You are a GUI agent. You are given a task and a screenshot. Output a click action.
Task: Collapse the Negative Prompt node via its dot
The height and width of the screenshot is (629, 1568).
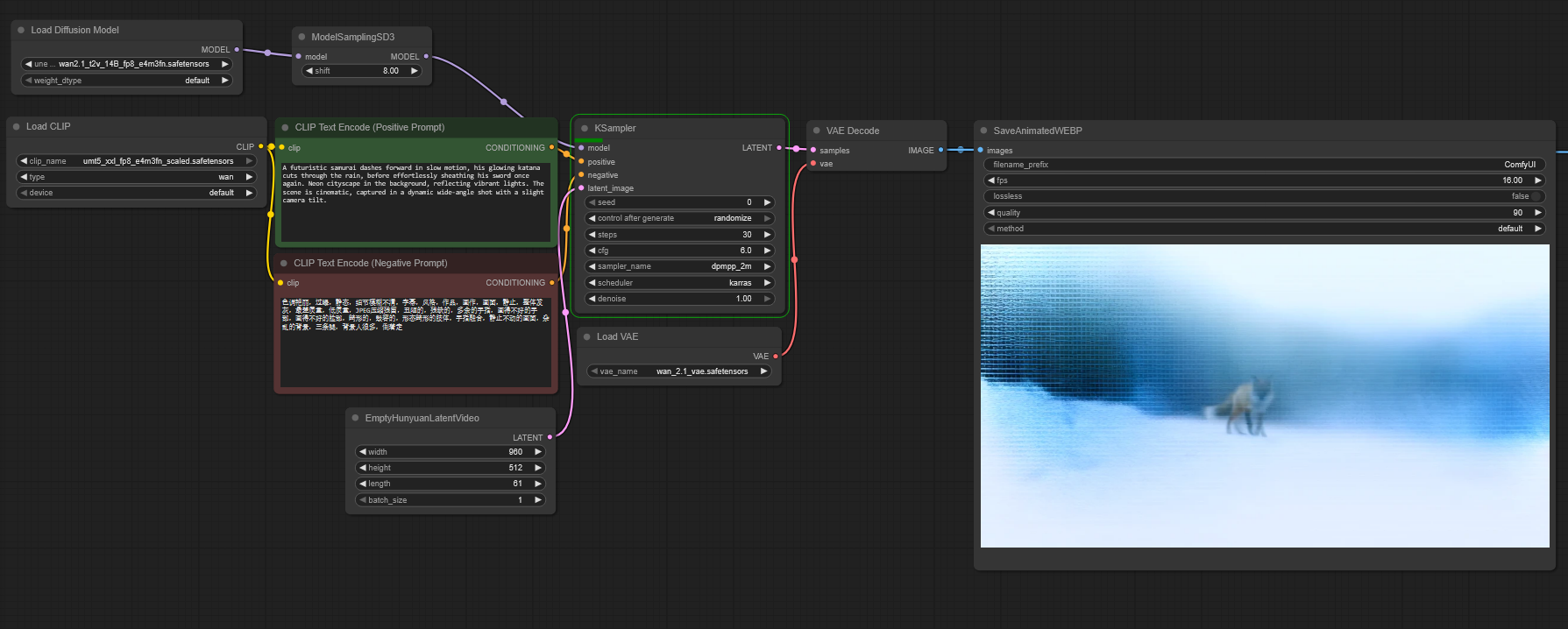[284, 263]
